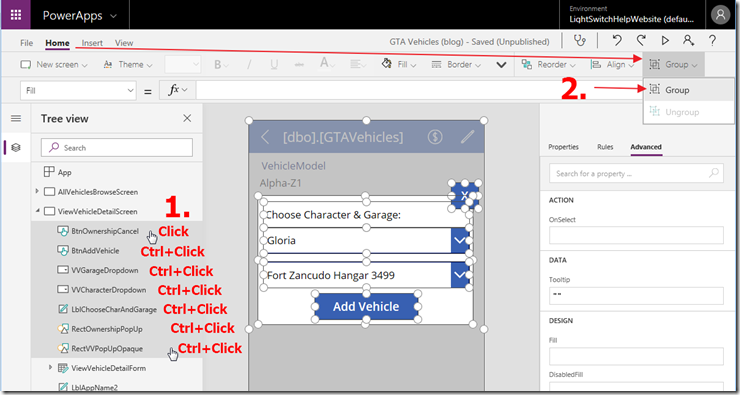Switch to the Rules tab
740x395 pixels.
pos(605,147)
